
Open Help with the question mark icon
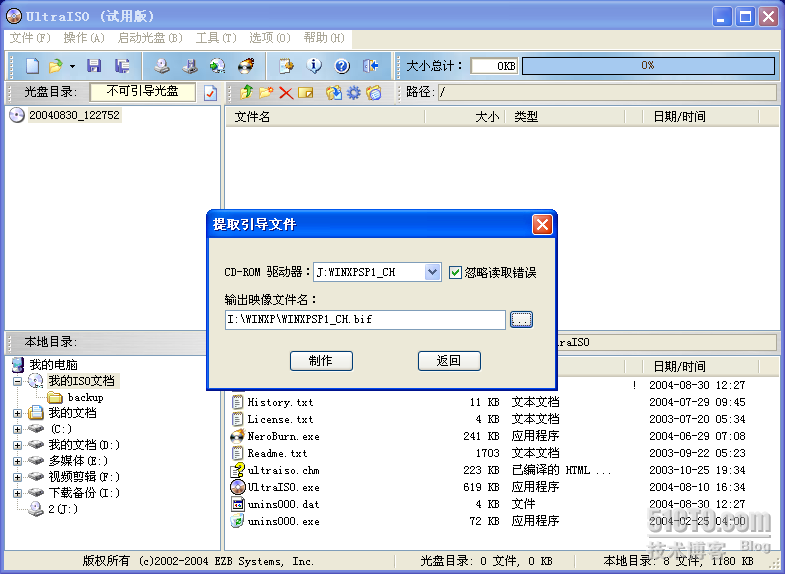342,66
